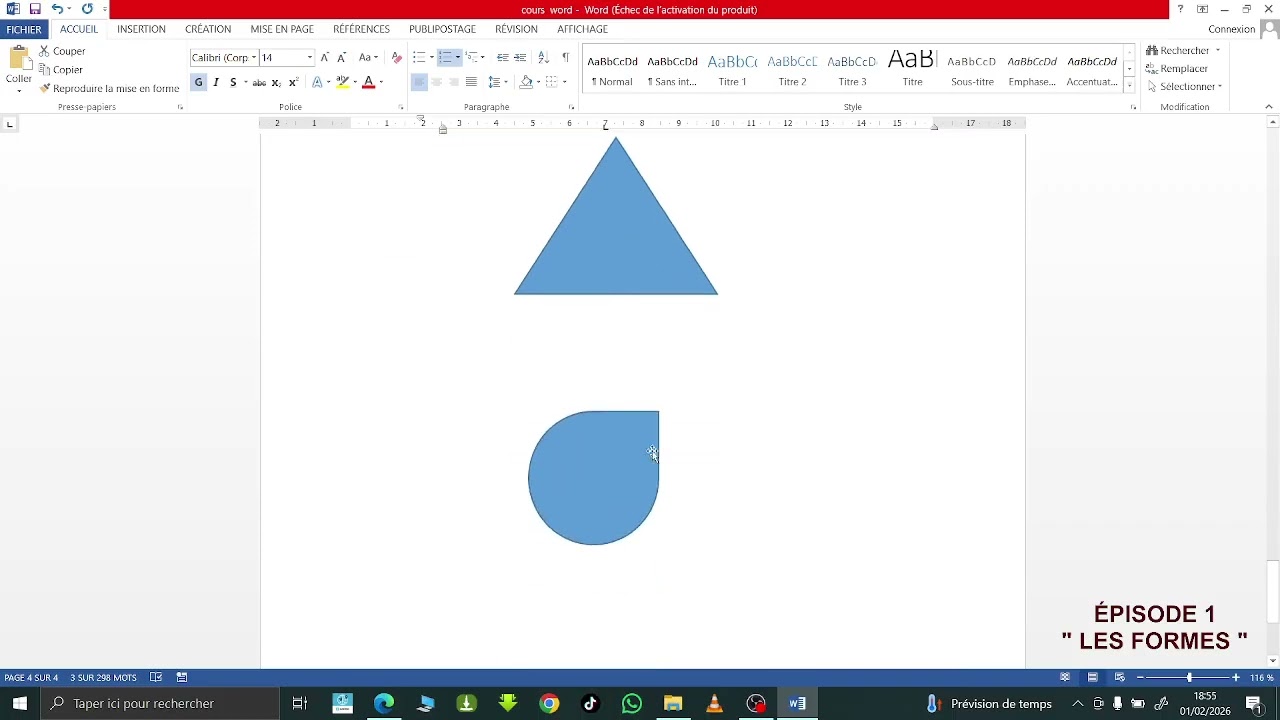
Task: Expand the styles gallery with the More arrow
Action: (1129, 86)
